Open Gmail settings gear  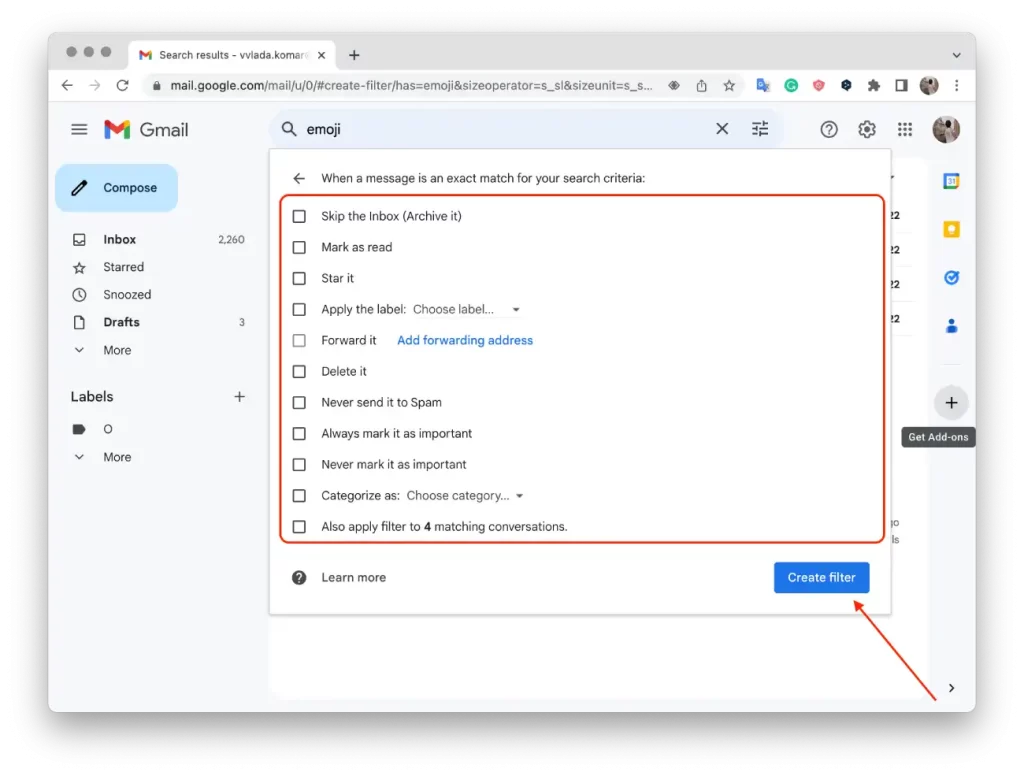click(867, 129)
